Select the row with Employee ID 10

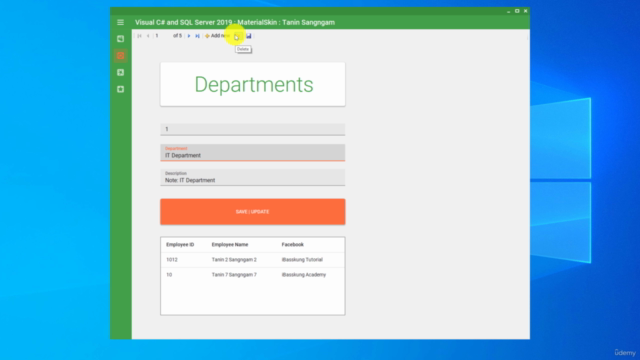coord(253,275)
